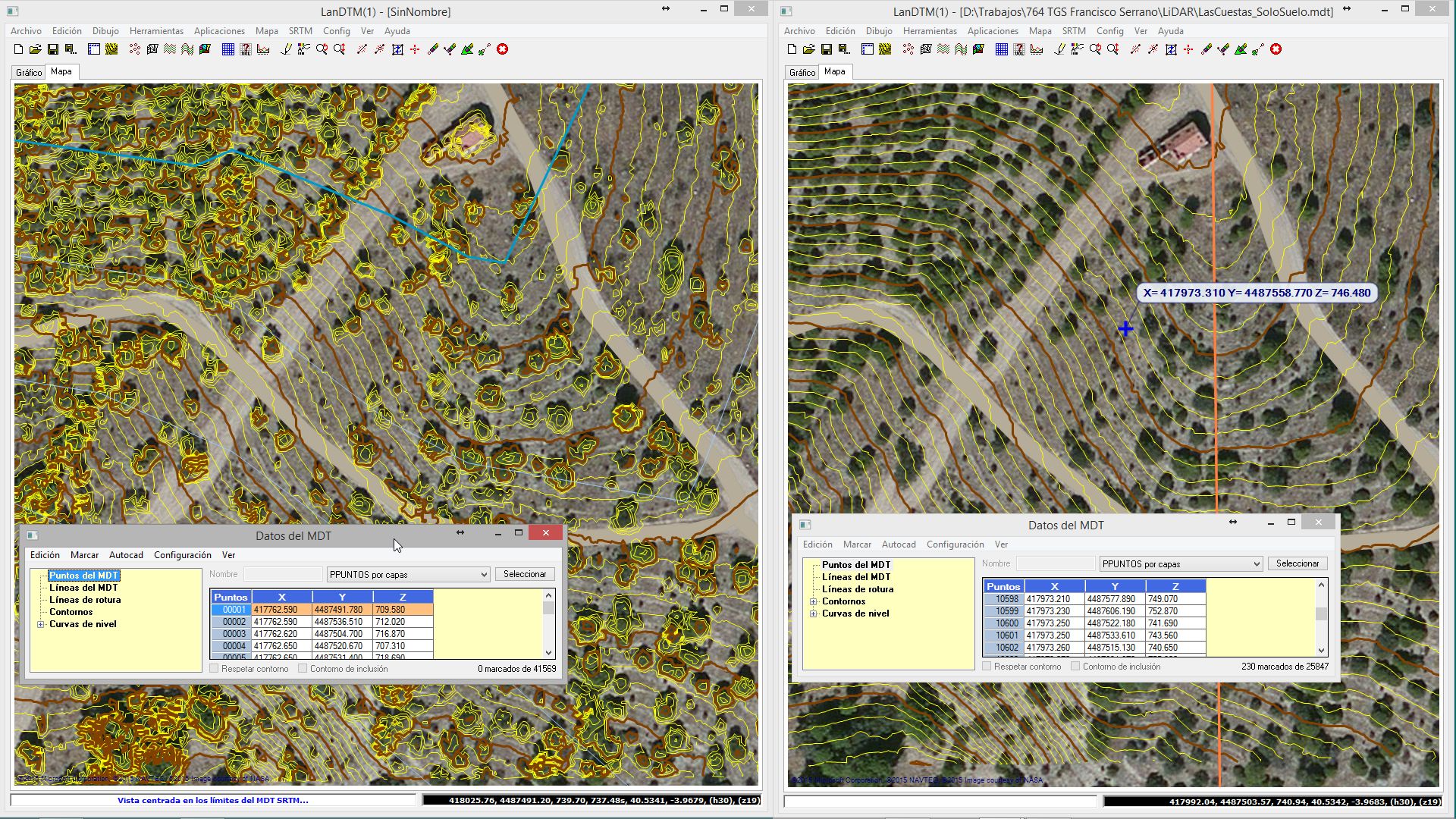Enable Respetar contorno in left Datos del MDT
Image resolution: width=1456 pixels, height=819 pixels.
pos(215,669)
